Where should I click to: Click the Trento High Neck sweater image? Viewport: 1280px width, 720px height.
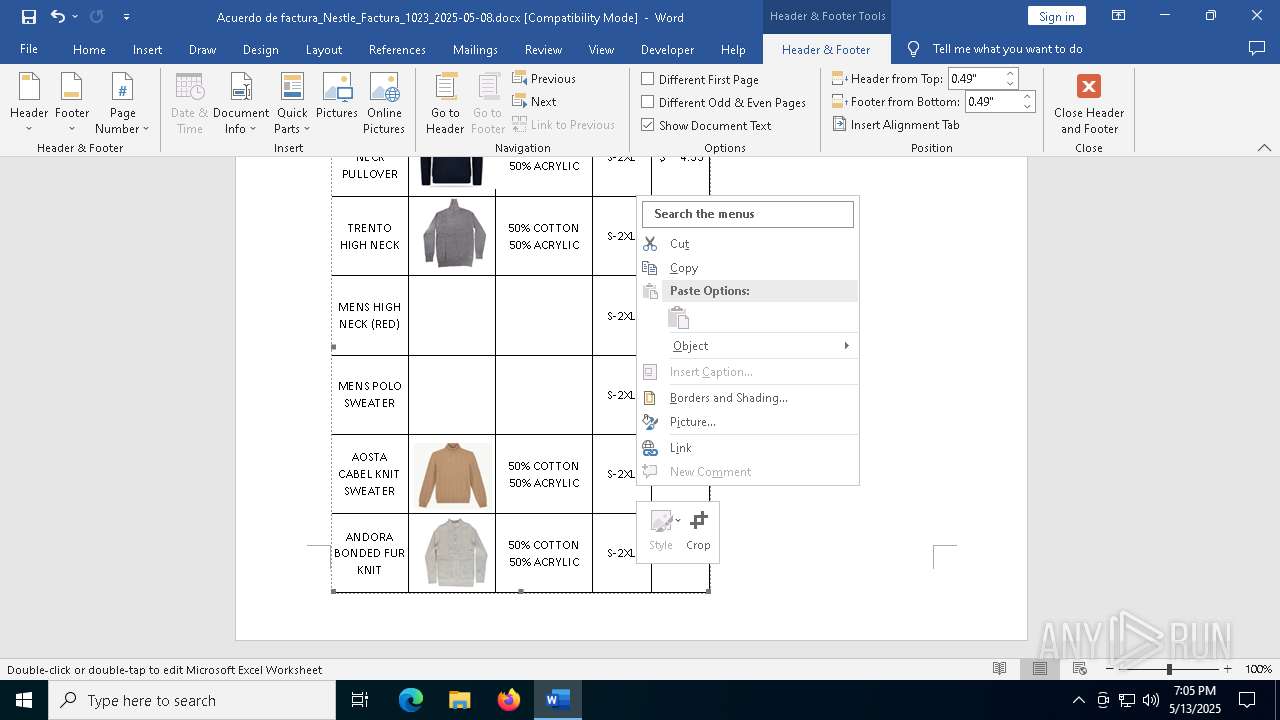pos(453,234)
